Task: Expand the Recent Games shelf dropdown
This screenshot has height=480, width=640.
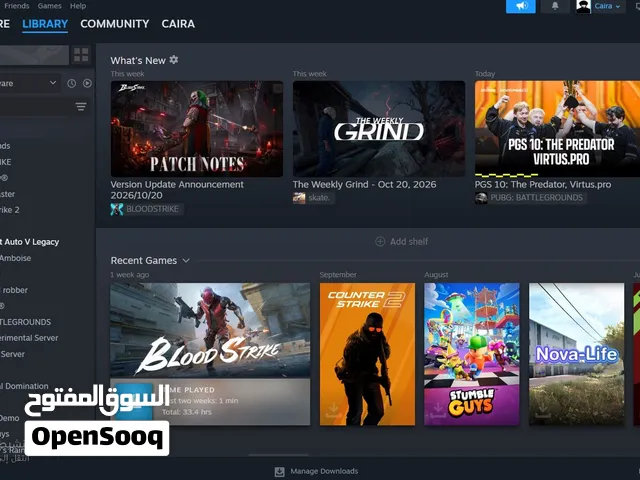Action: coord(186,260)
